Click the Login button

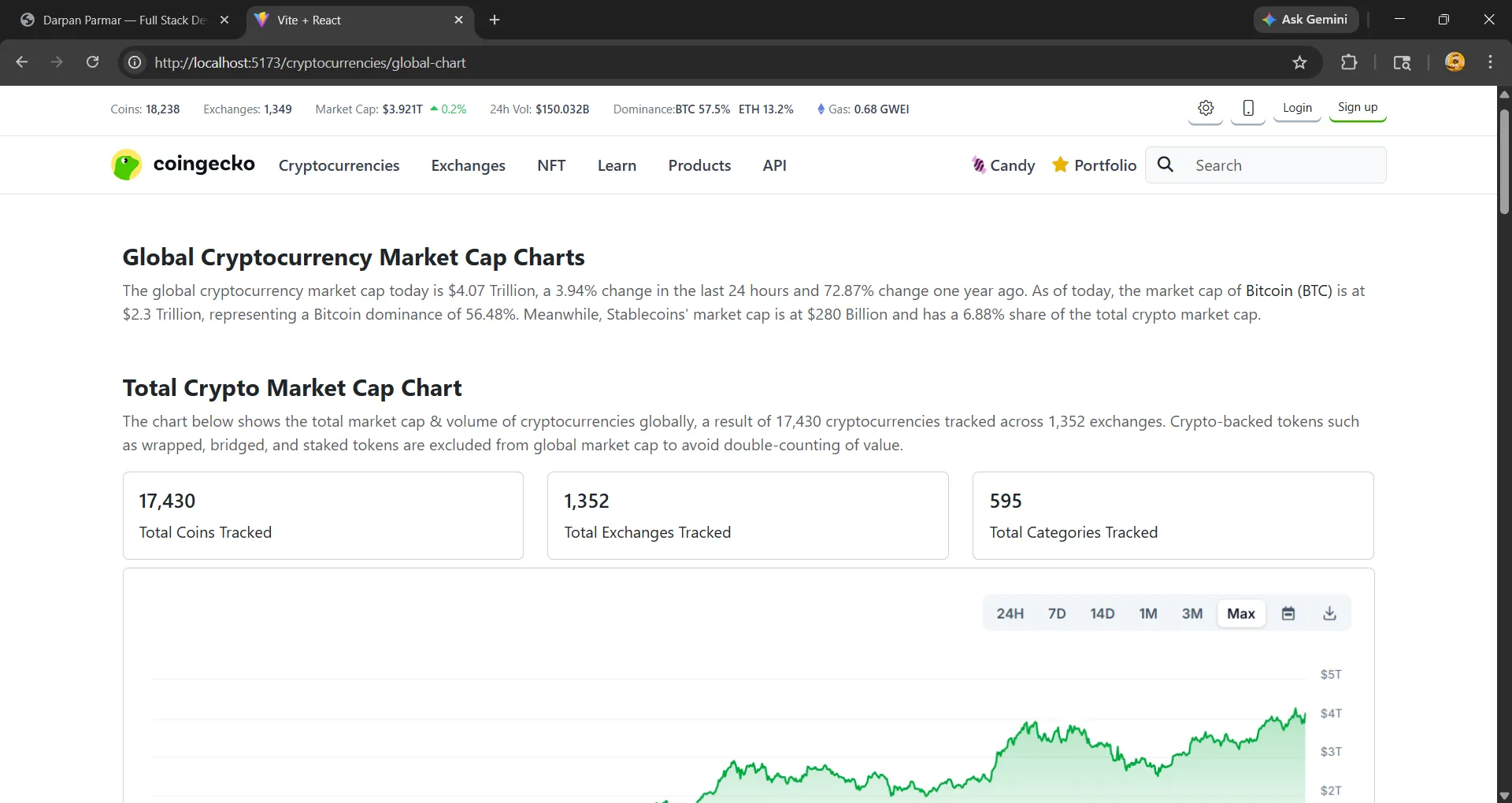pyautogui.click(x=1297, y=108)
